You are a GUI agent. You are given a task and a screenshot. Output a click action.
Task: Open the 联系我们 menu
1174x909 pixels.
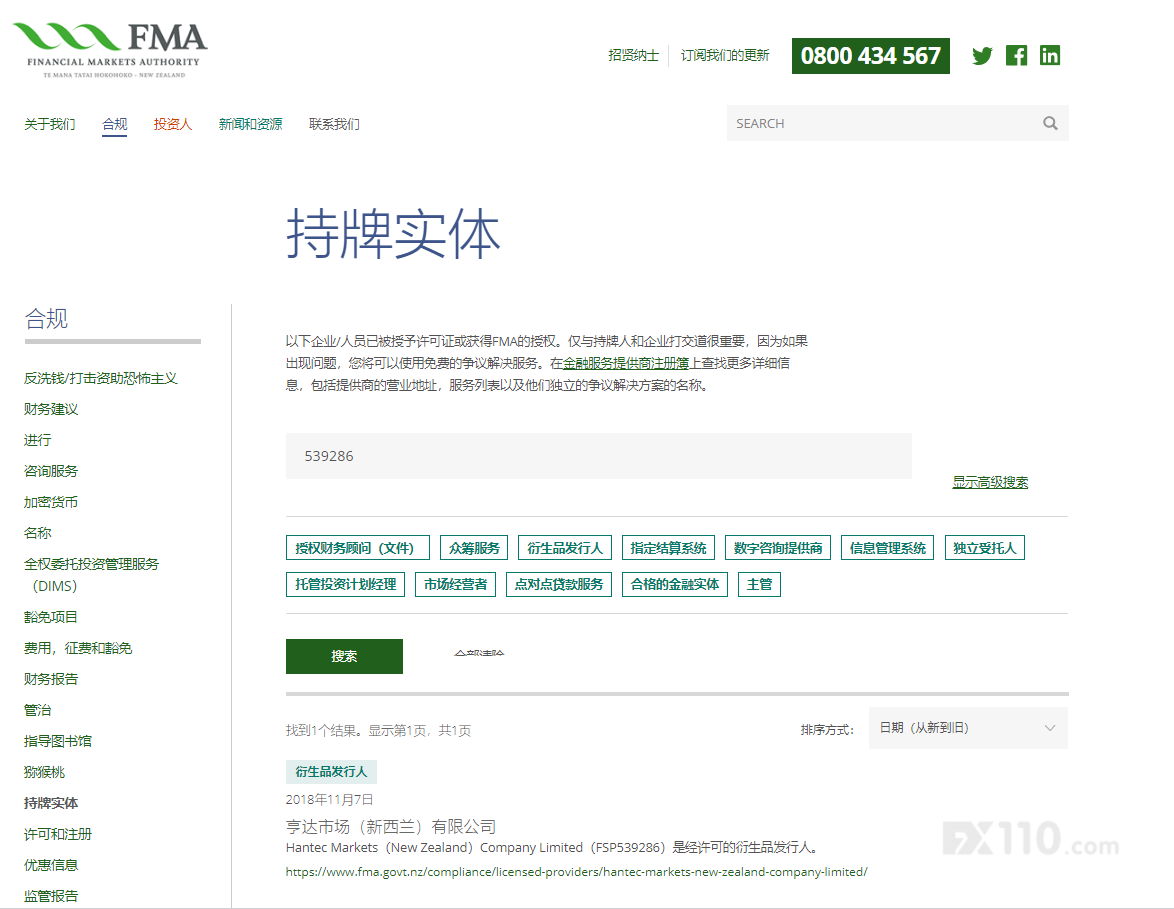tap(334, 124)
